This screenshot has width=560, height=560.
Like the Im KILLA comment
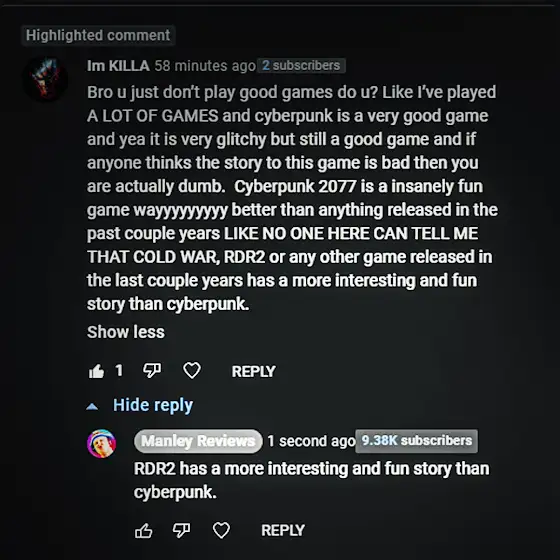tap(96, 371)
